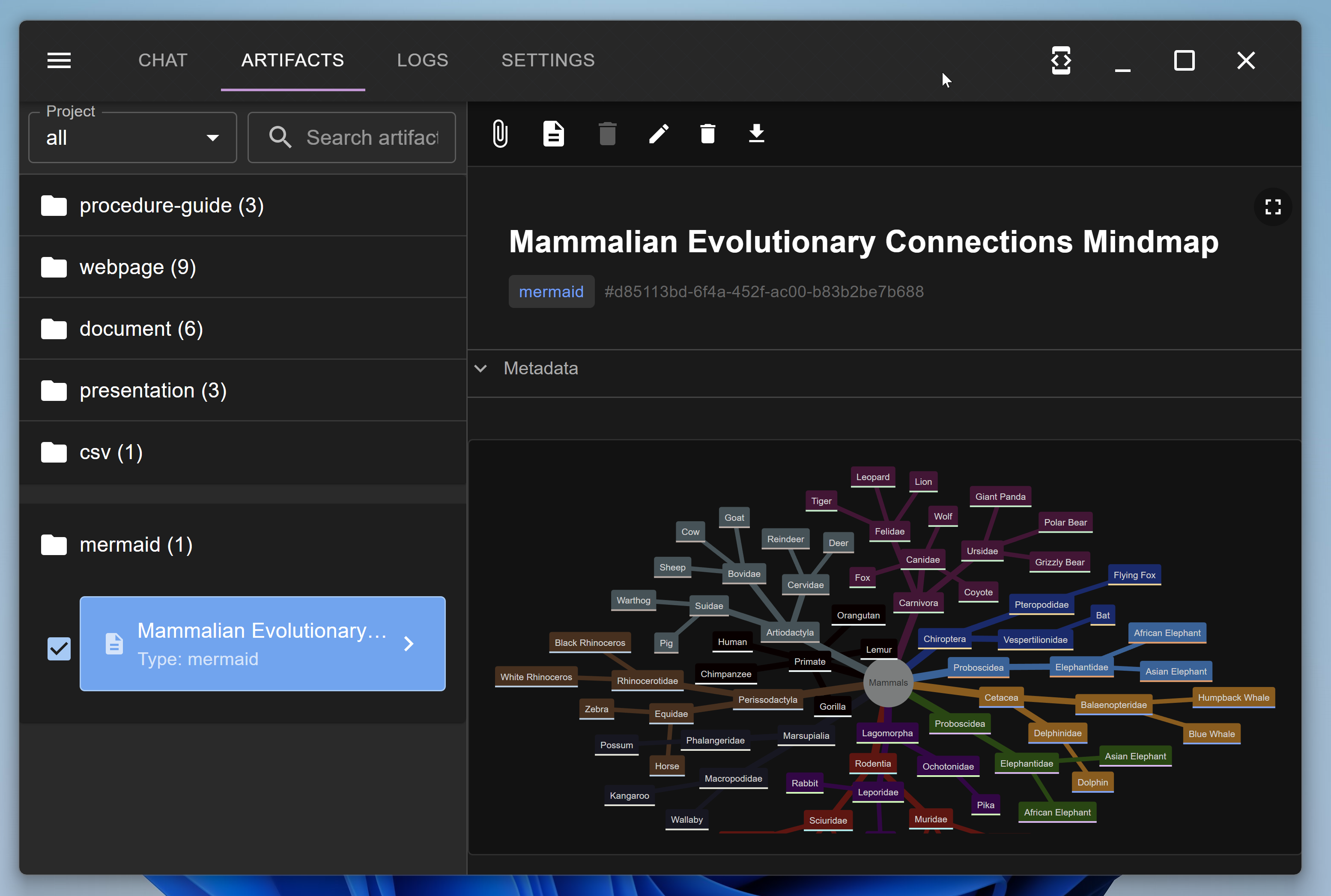1331x896 pixels.
Task: Toggle fullscreen view of artifact
Action: [1273, 207]
